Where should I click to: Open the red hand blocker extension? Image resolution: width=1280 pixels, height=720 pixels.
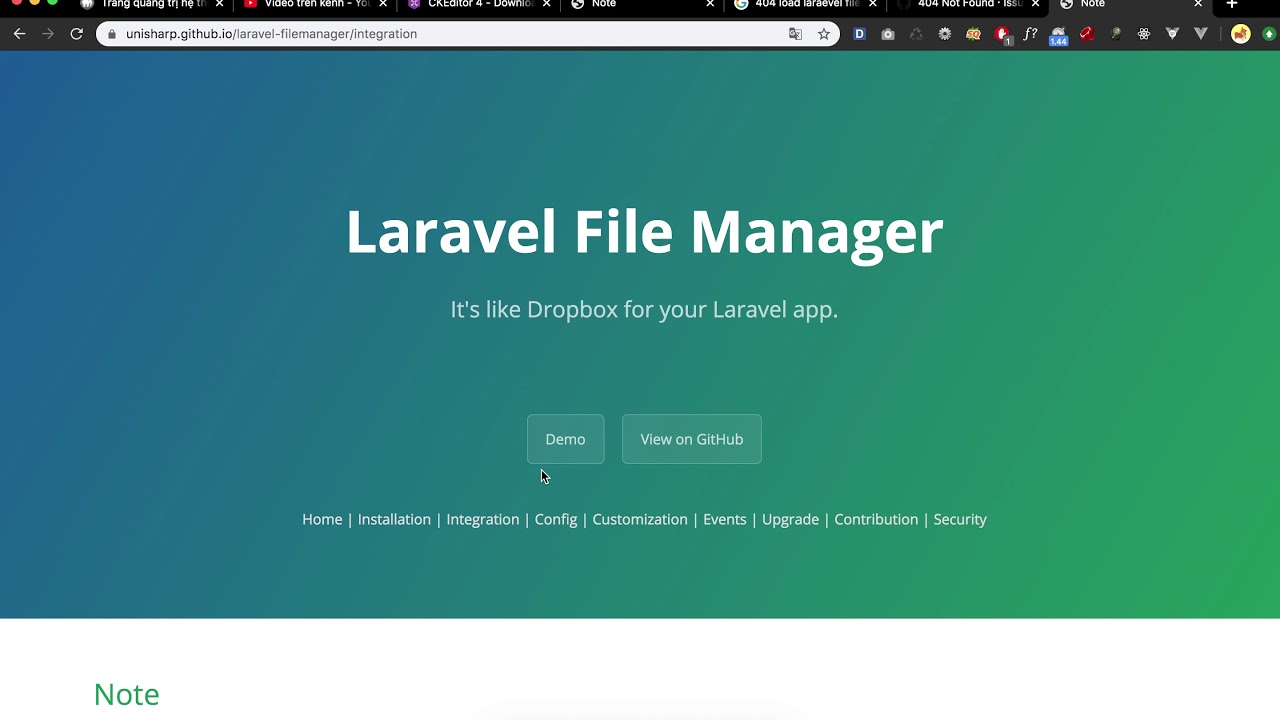(x=1003, y=35)
